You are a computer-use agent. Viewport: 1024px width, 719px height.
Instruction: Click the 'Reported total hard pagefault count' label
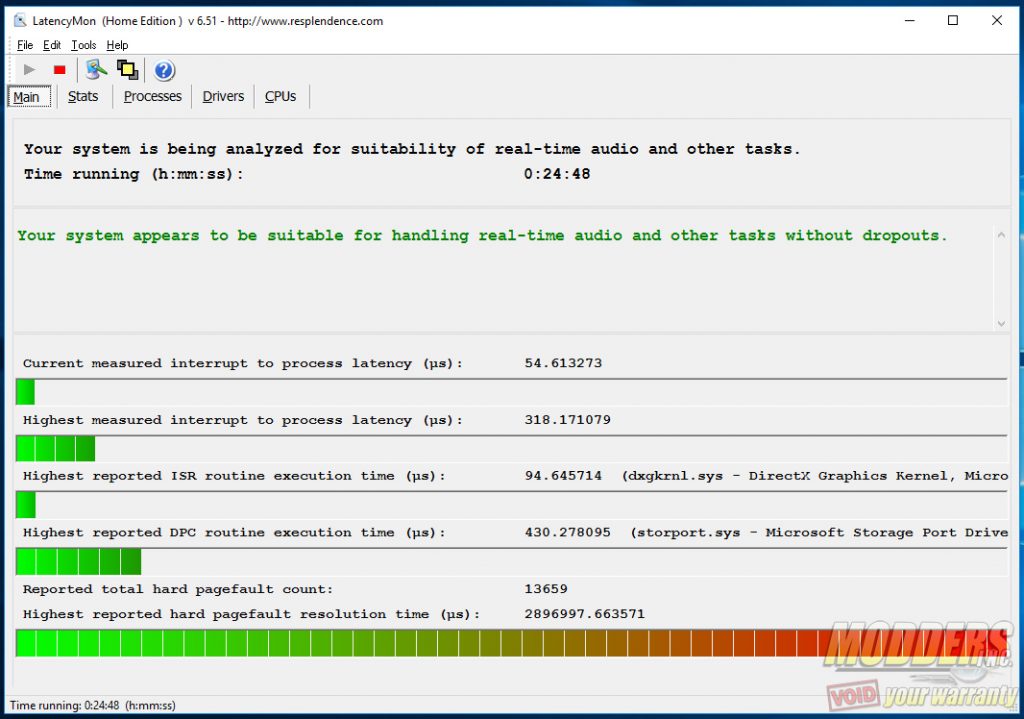(x=178, y=589)
